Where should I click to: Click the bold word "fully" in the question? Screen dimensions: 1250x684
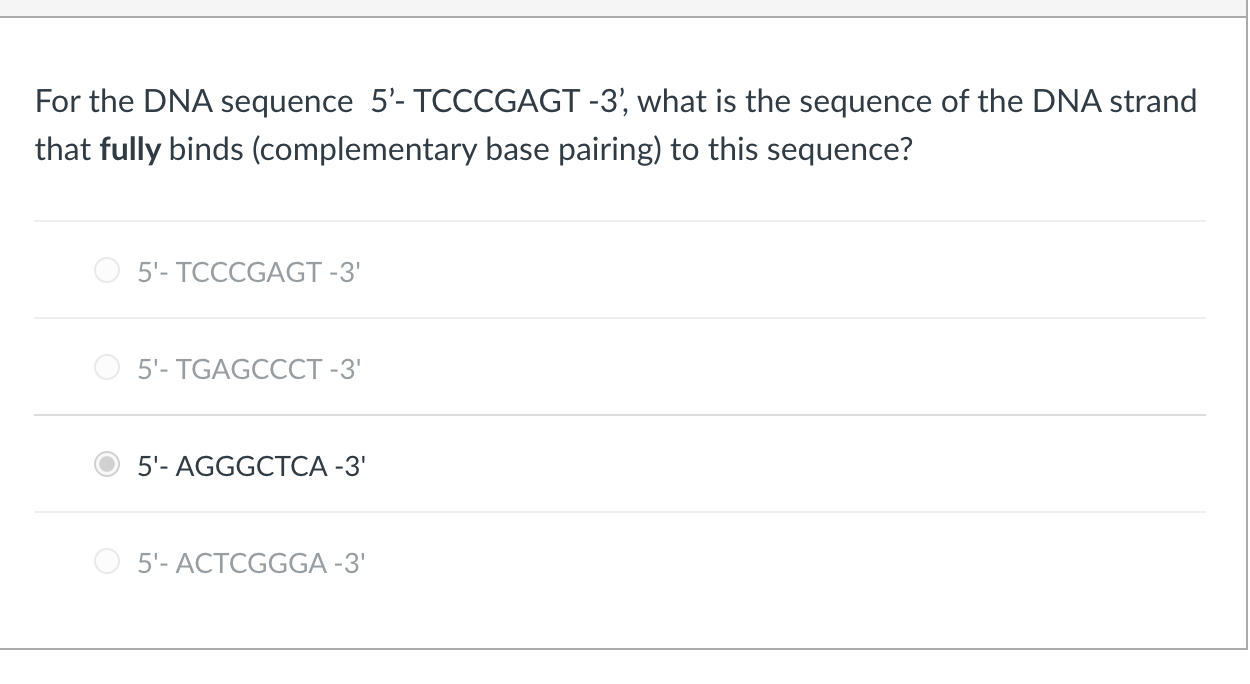[x=130, y=151]
